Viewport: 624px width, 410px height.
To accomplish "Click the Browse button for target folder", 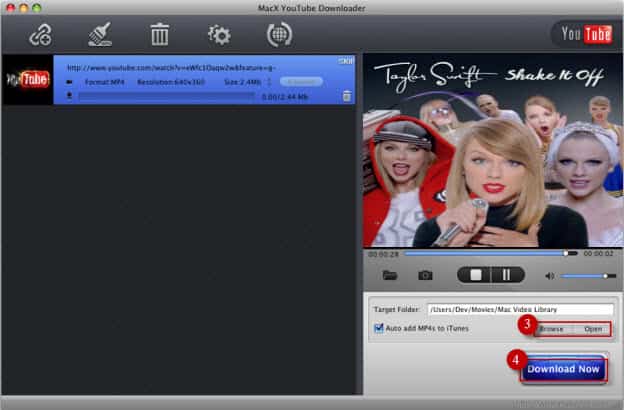I will point(552,329).
